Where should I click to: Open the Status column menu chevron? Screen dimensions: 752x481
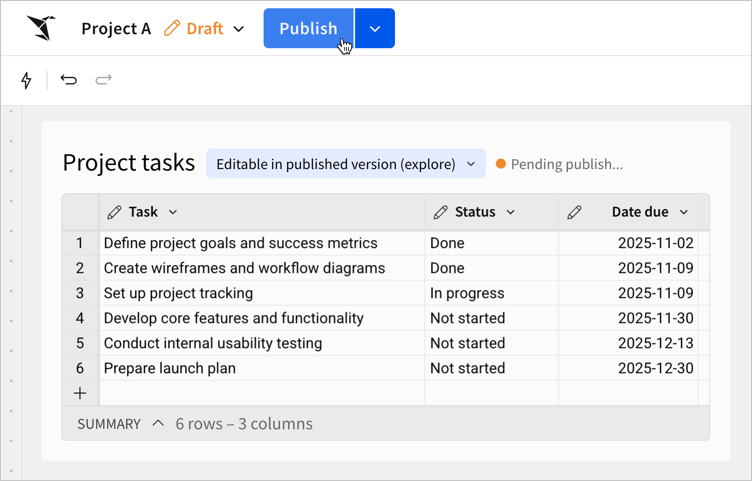point(510,212)
